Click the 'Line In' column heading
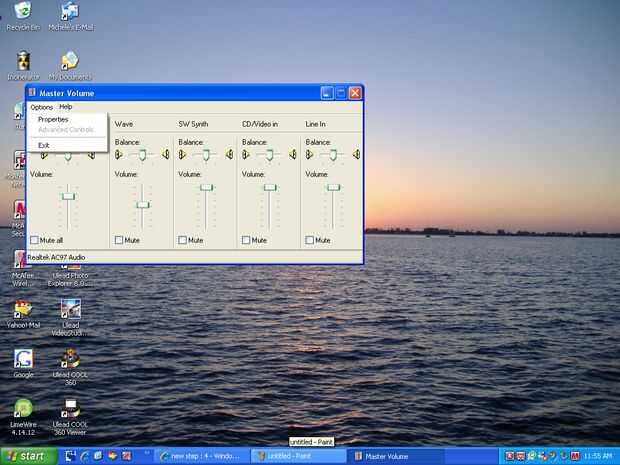Image resolution: width=620 pixels, height=465 pixels. [x=316, y=124]
